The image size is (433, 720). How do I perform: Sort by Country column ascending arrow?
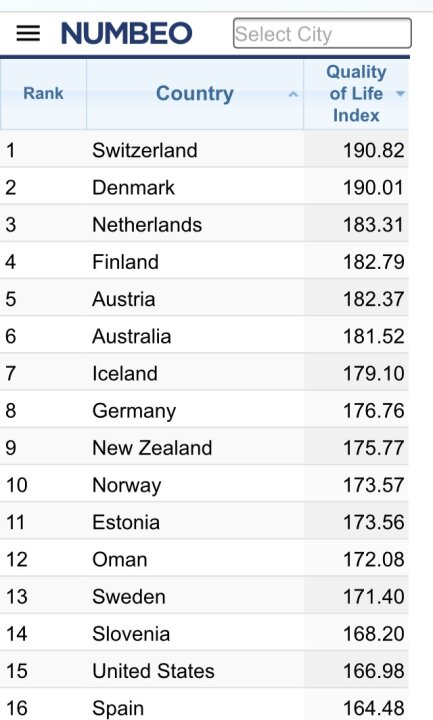[x=293, y=95]
